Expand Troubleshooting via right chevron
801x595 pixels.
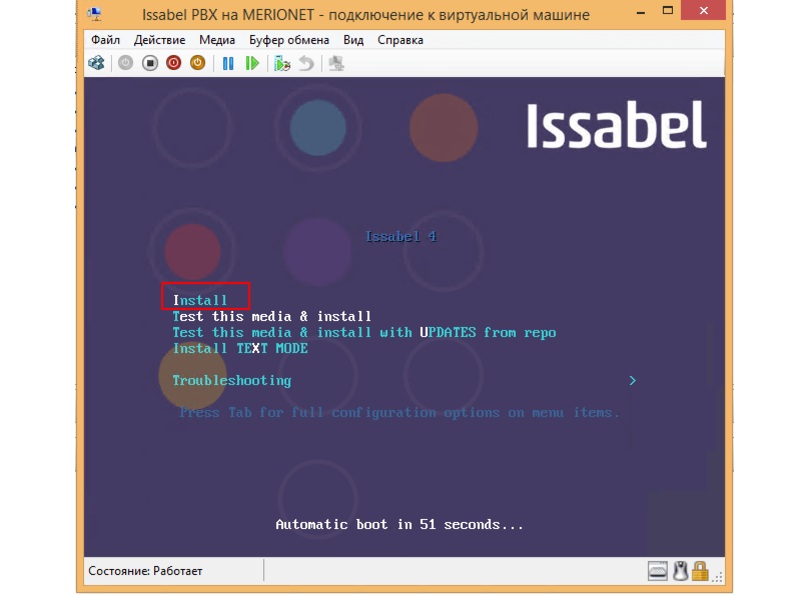(632, 380)
